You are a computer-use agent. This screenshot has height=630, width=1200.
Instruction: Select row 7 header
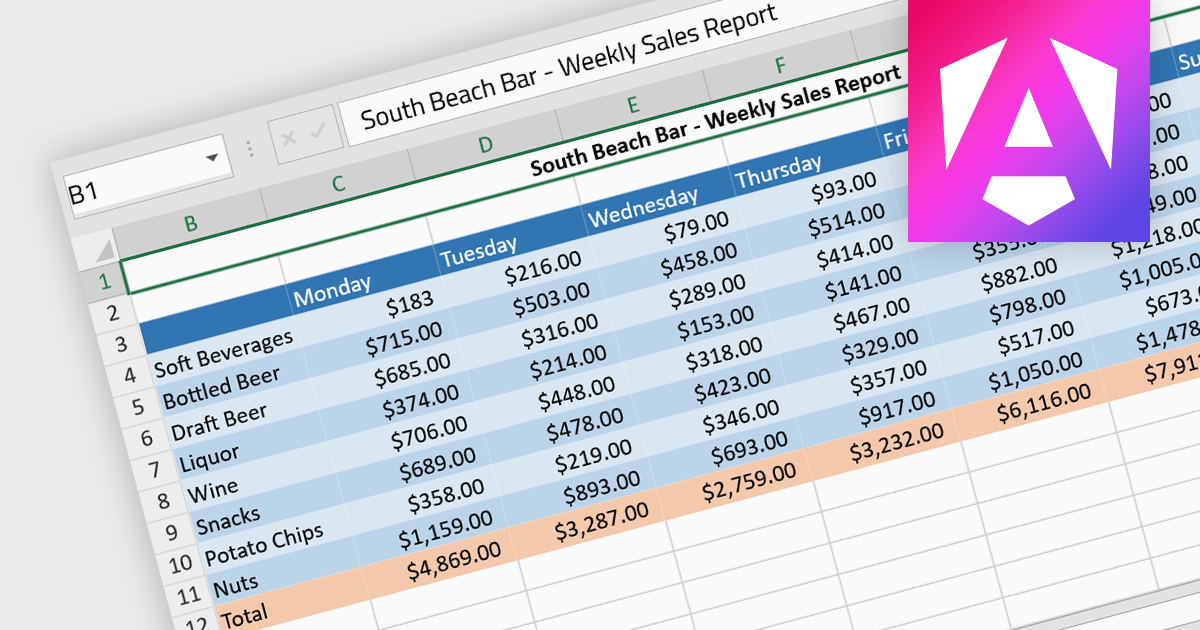coord(152,469)
